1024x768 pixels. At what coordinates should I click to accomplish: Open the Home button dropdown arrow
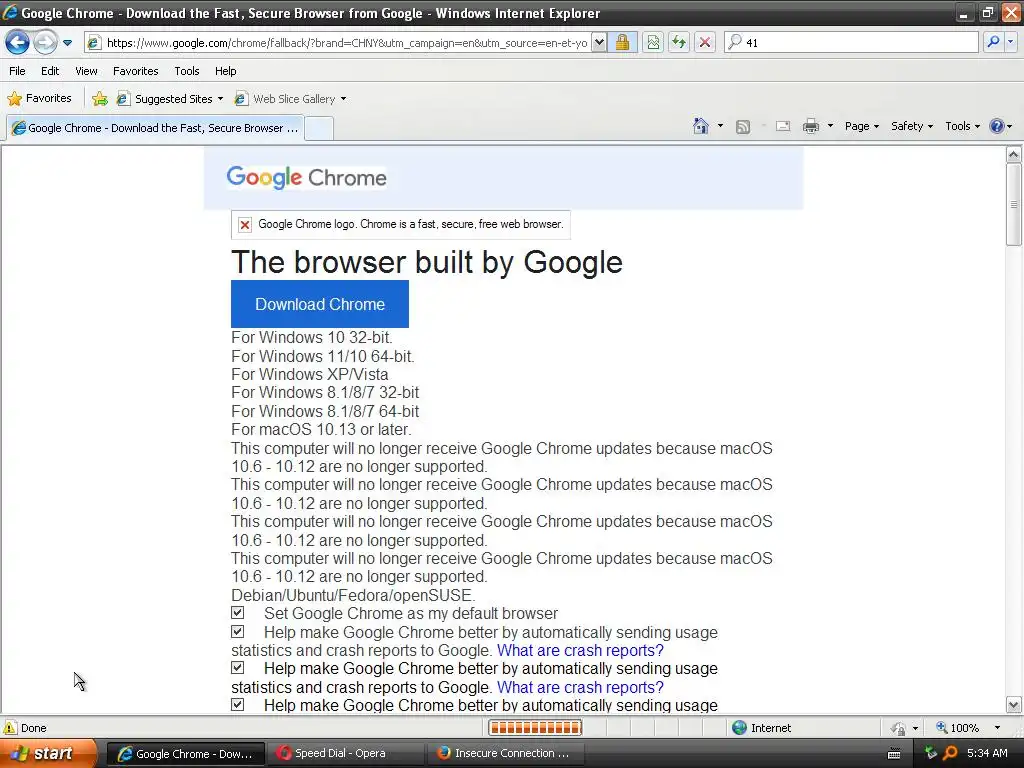720,126
